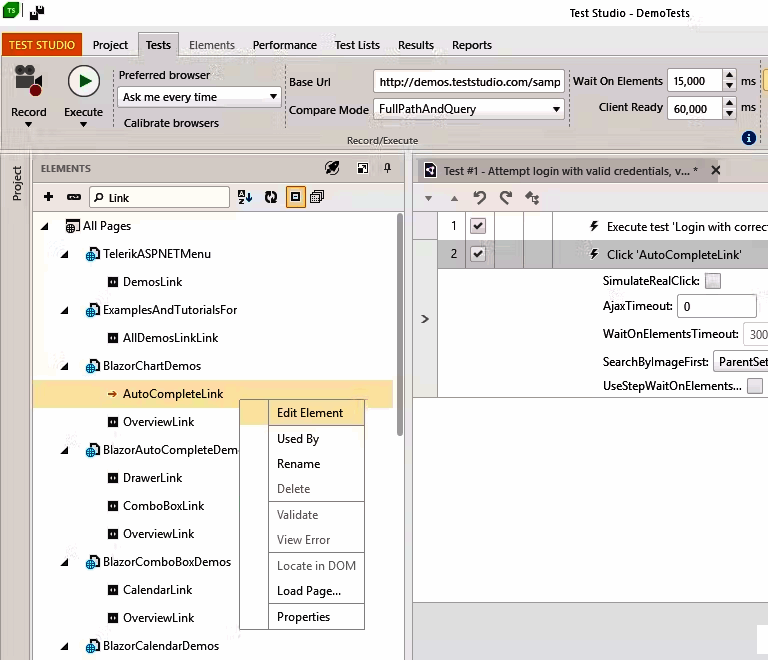Click the AjaxTimeout input field
This screenshot has height=660, width=768.
pyautogui.click(x=716, y=307)
